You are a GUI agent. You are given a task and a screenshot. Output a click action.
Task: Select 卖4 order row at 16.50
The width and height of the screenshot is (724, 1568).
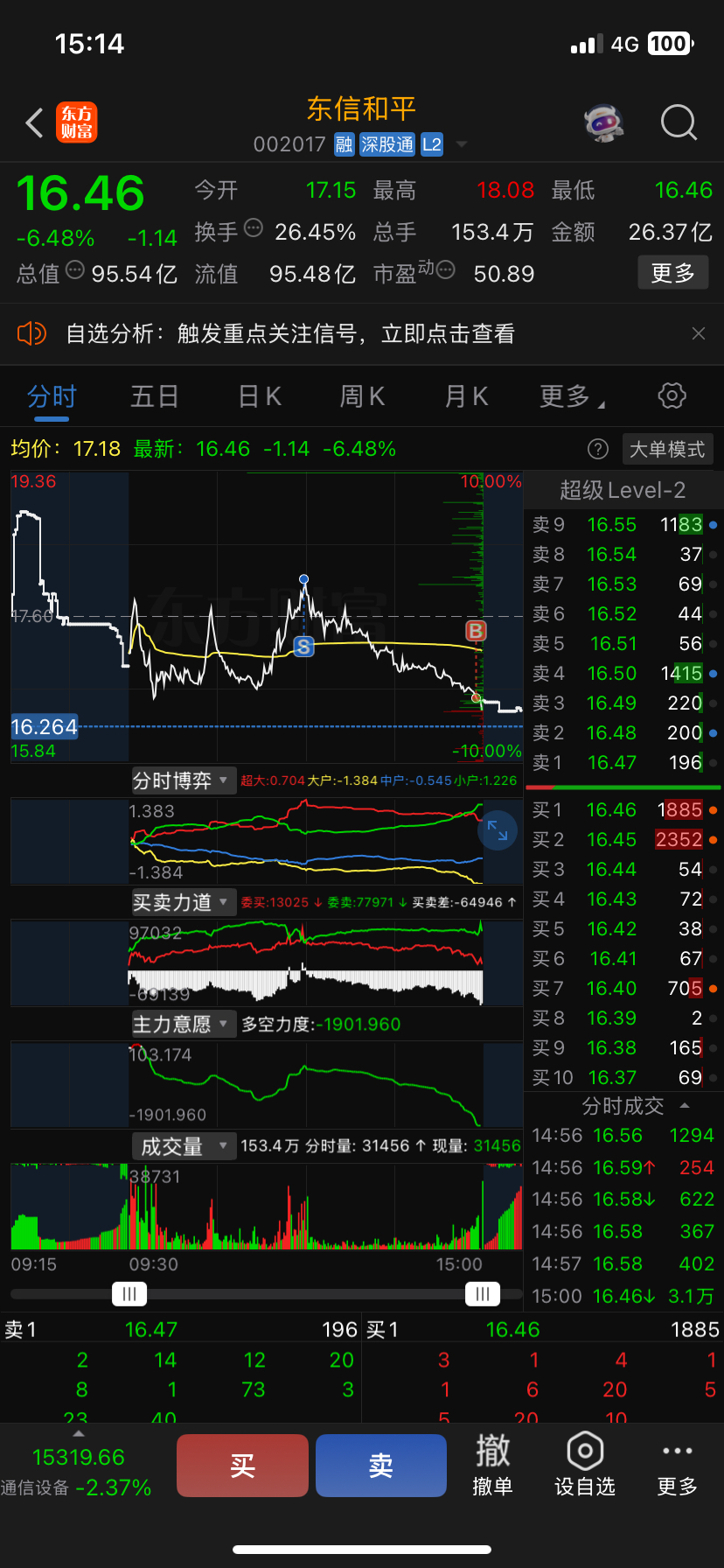coord(624,673)
